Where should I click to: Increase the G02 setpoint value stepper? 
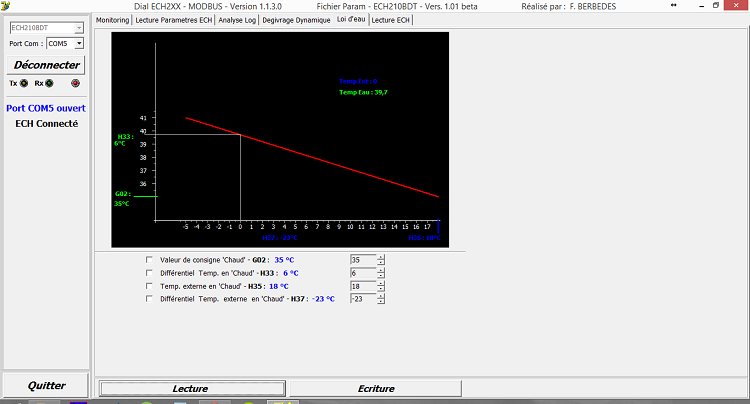[x=381, y=257]
